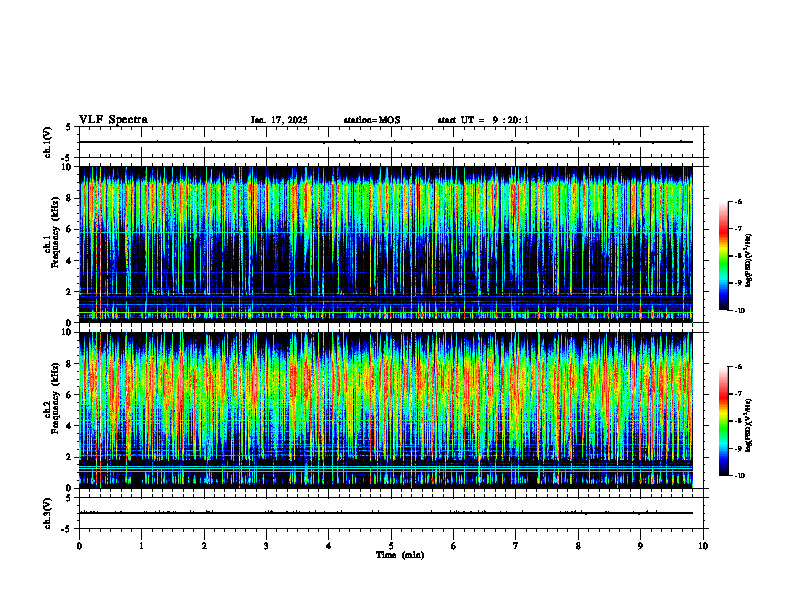Screen dimensions: 792x612
Task: Click the ch.2 color scale bar
Action: click(x=723, y=421)
